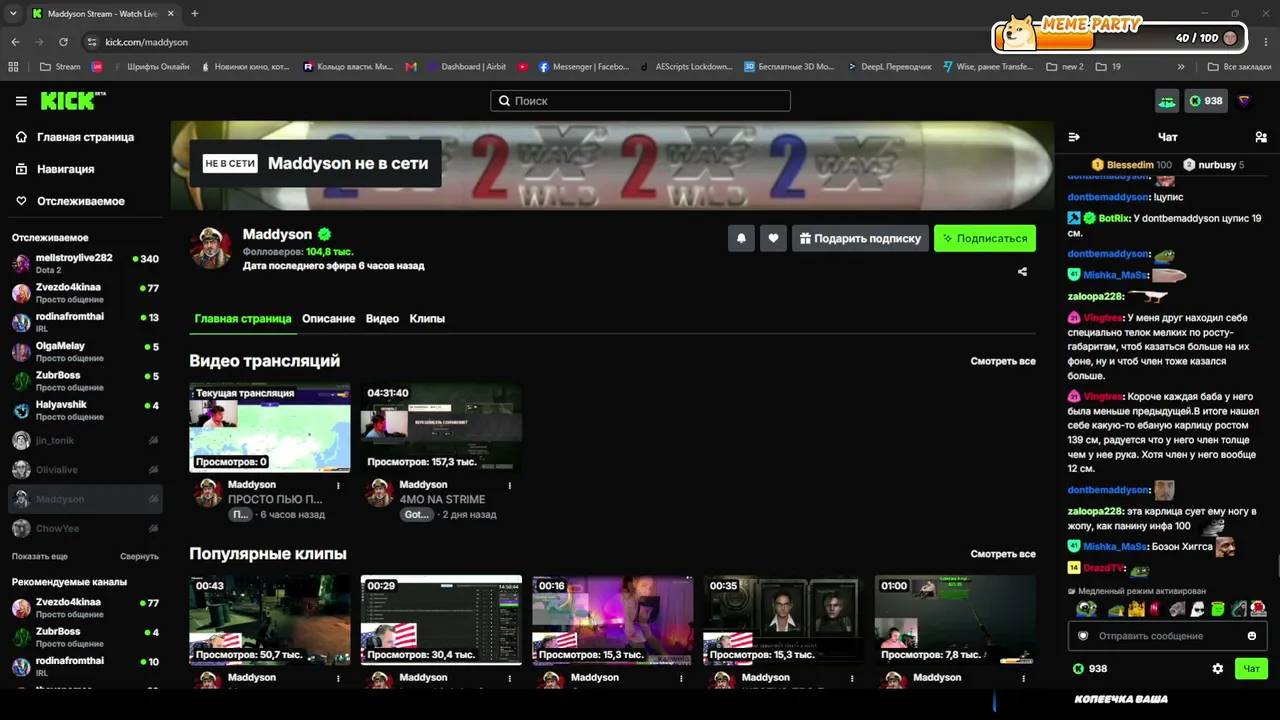Image resolution: width=1280 pixels, height=720 pixels.
Task: Select the Главная страница channel tab
Action: [x=243, y=318]
